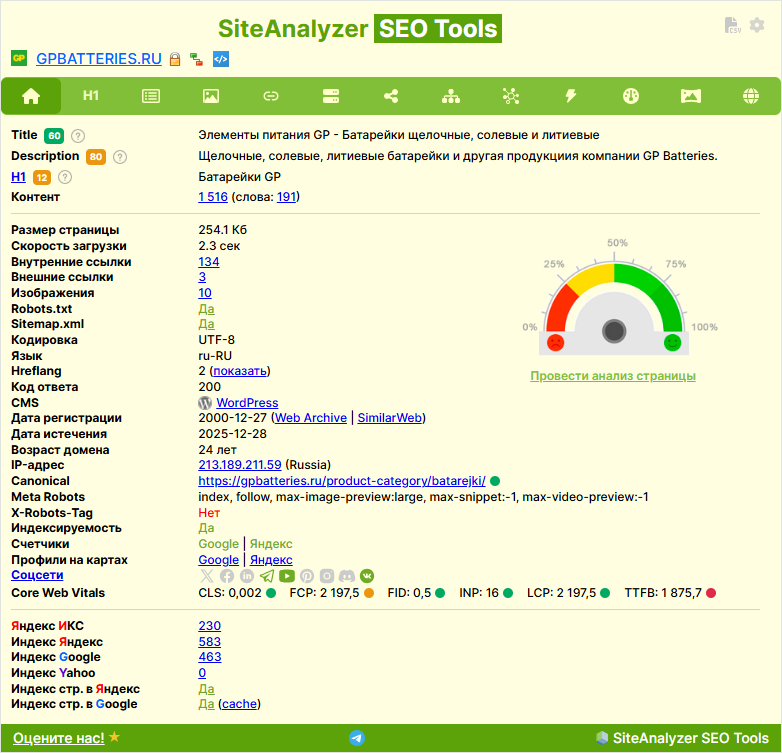Click the redirects icon beside domain
The width and height of the screenshot is (782, 753).
196,59
